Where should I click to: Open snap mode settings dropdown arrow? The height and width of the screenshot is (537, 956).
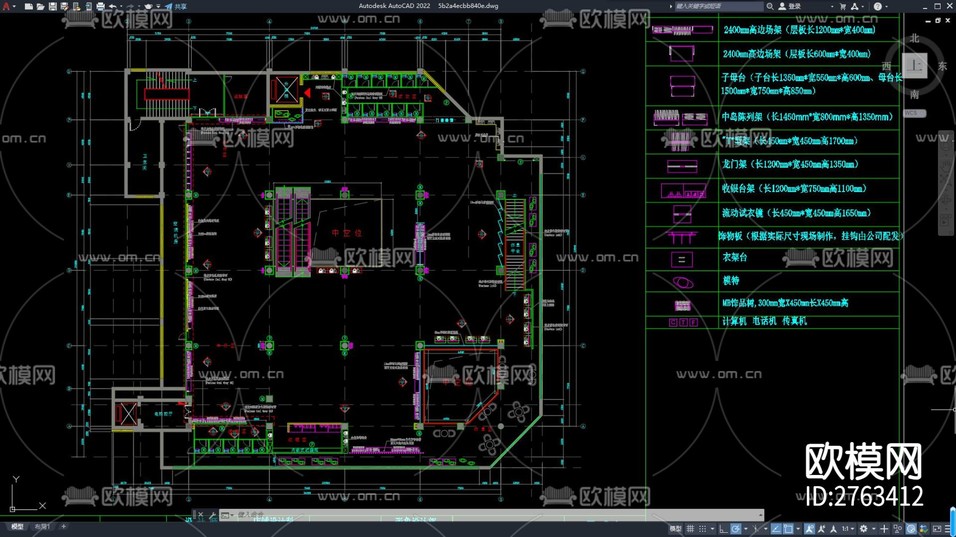tap(713, 529)
